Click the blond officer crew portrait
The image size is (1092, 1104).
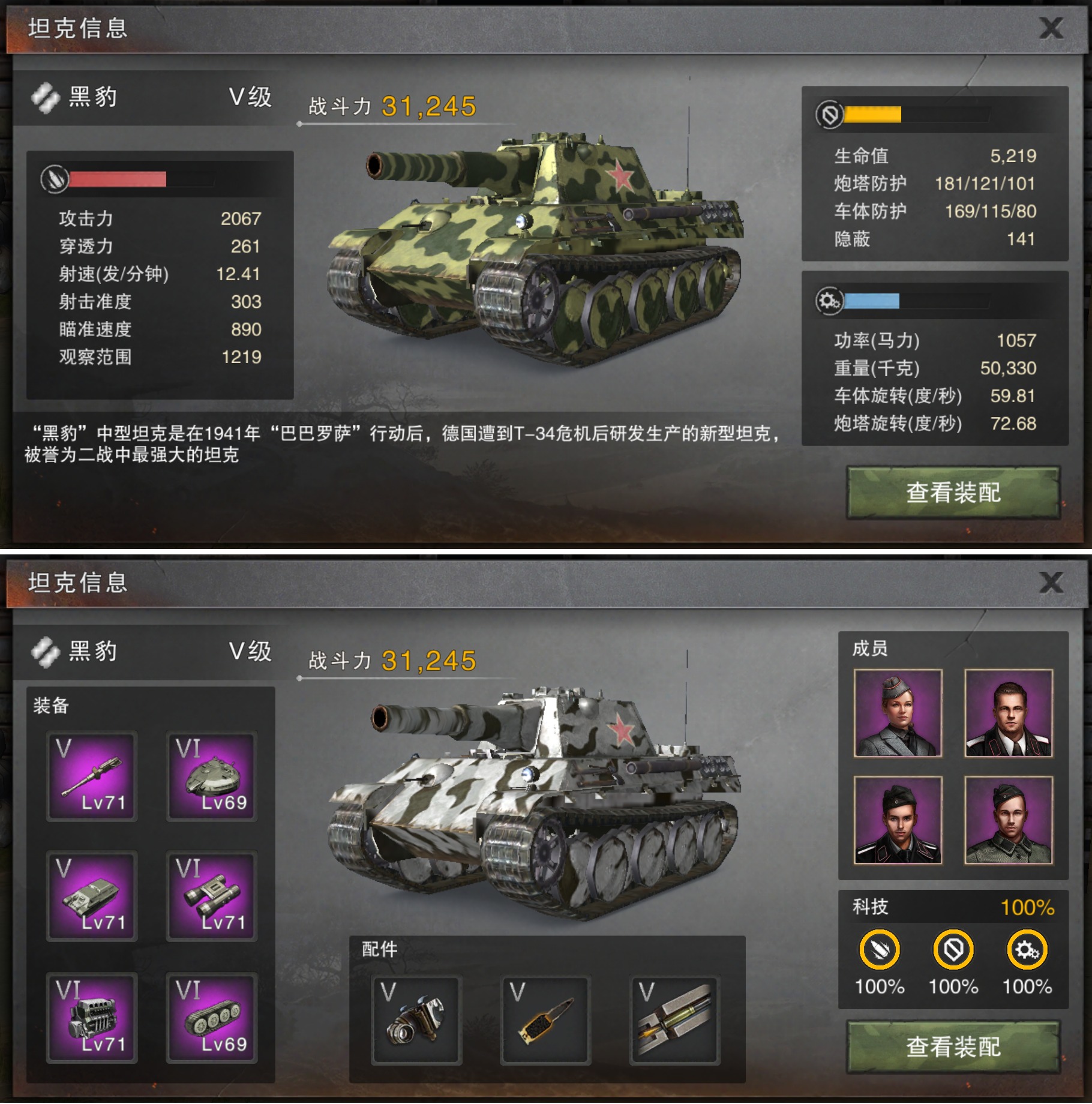[1008, 713]
